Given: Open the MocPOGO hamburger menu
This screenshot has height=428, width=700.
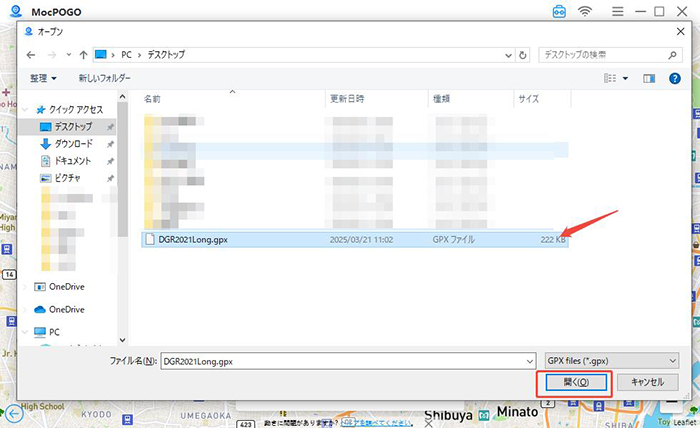Looking at the screenshot, I should tap(617, 11).
